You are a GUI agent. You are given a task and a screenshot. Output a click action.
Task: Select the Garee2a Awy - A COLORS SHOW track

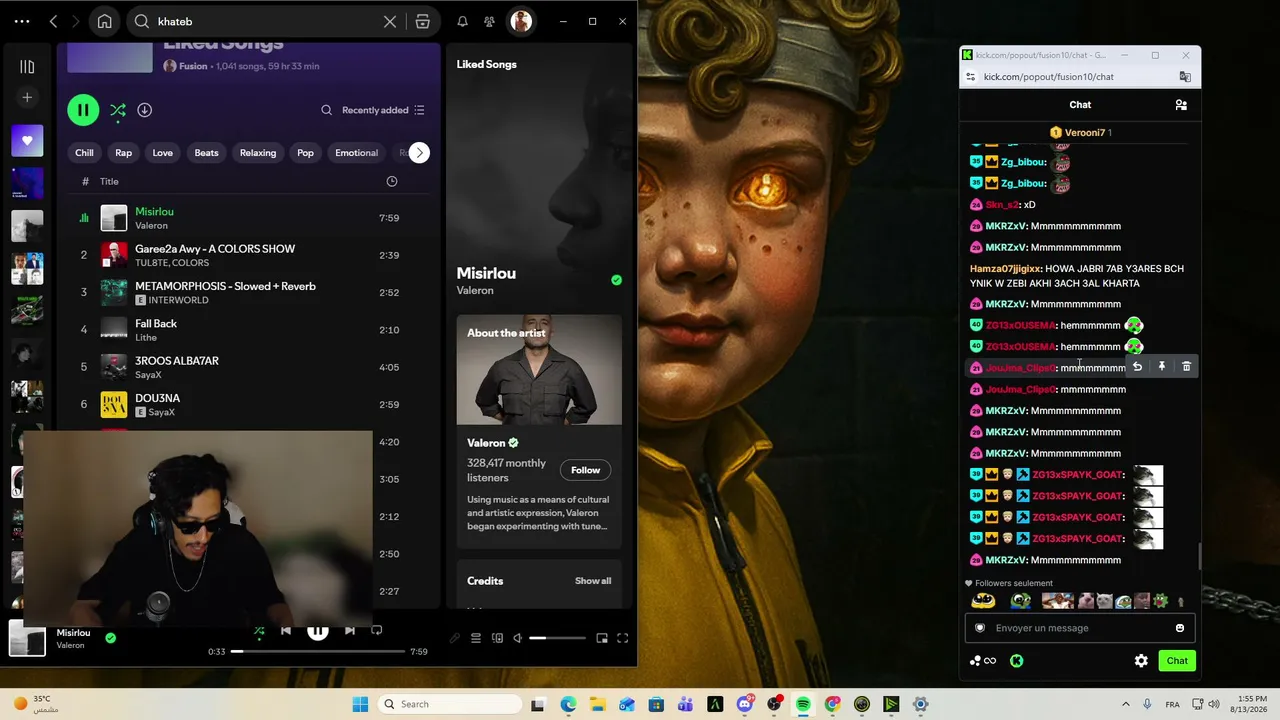click(248, 255)
